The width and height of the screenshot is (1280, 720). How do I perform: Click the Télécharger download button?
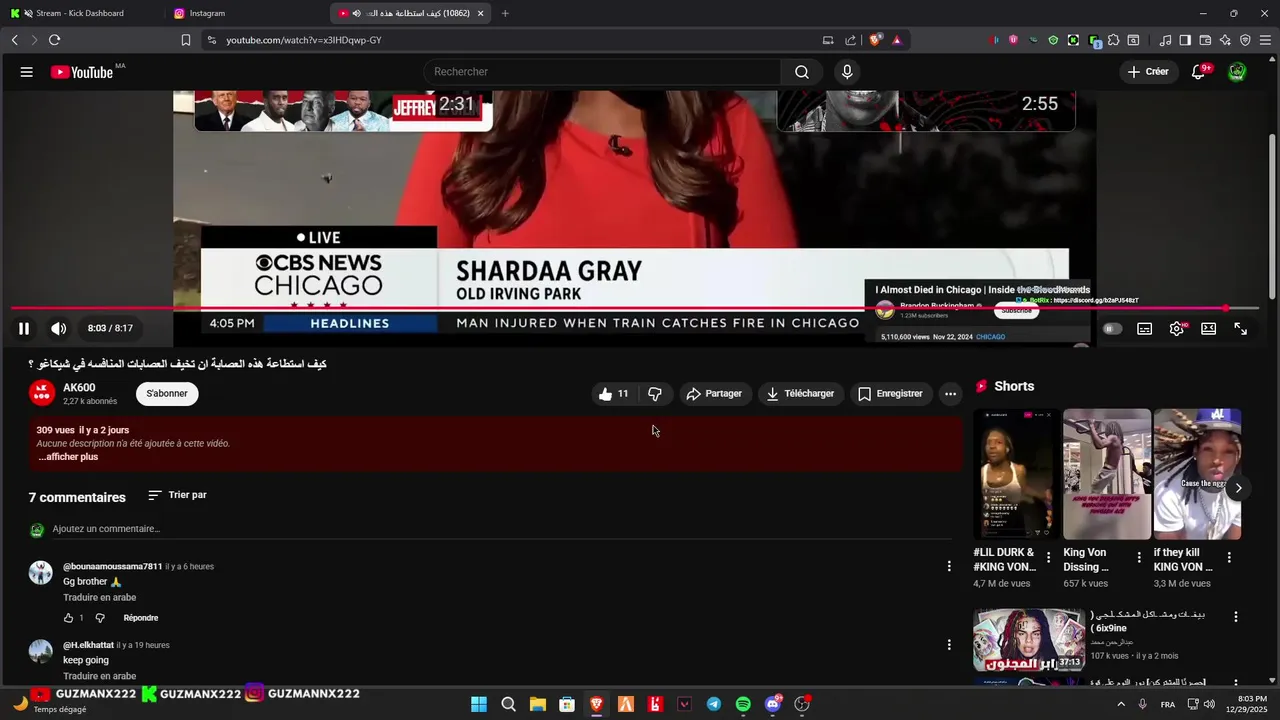800,394
